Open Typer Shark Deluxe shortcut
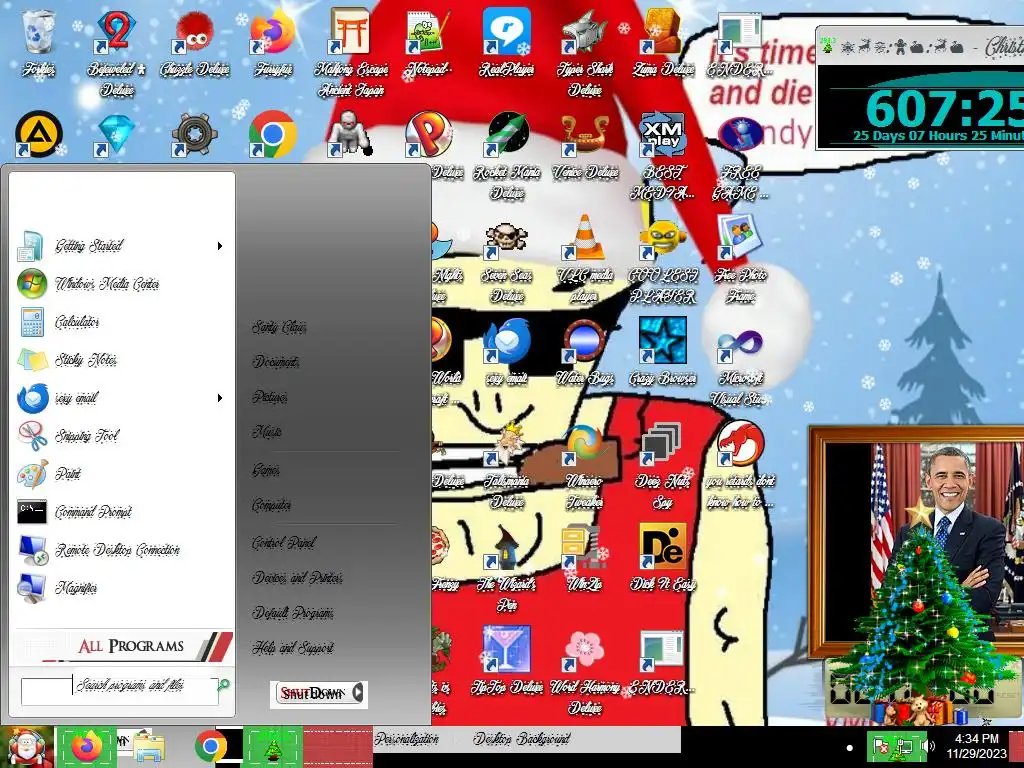1024x768 pixels. tap(584, 52)
